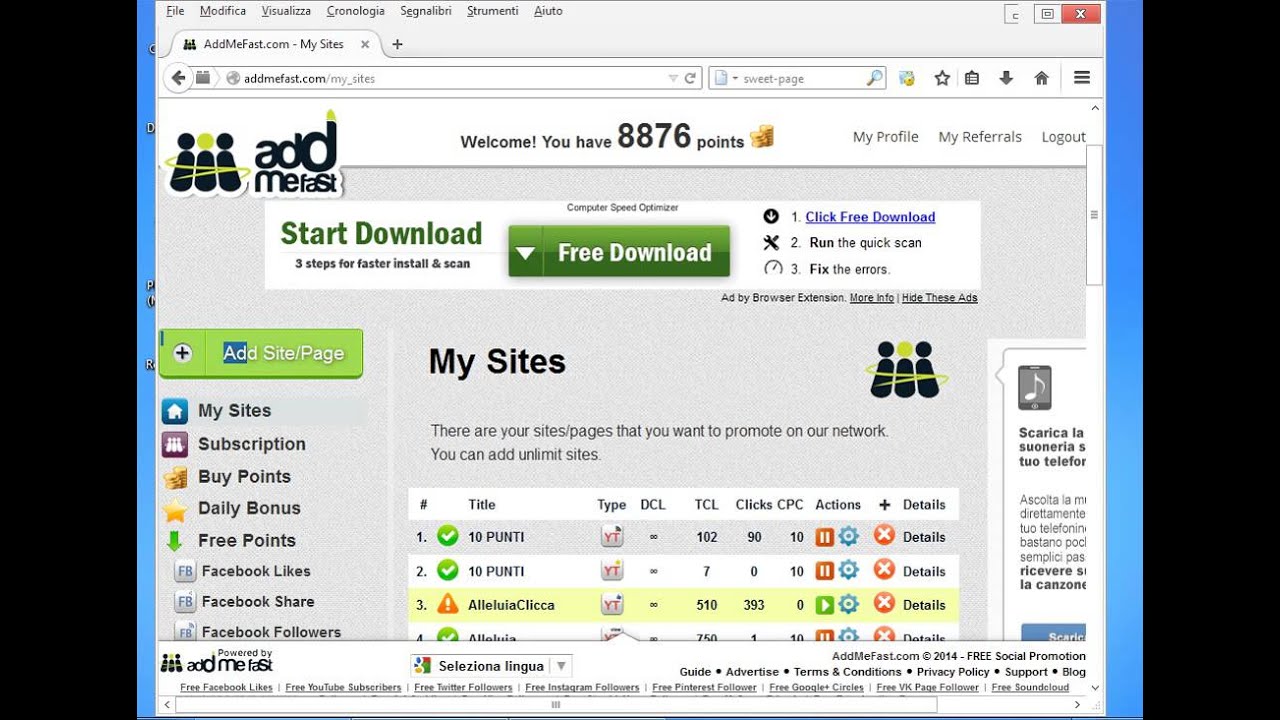Bookmark this page with the star icon

[x=942, y=78]
